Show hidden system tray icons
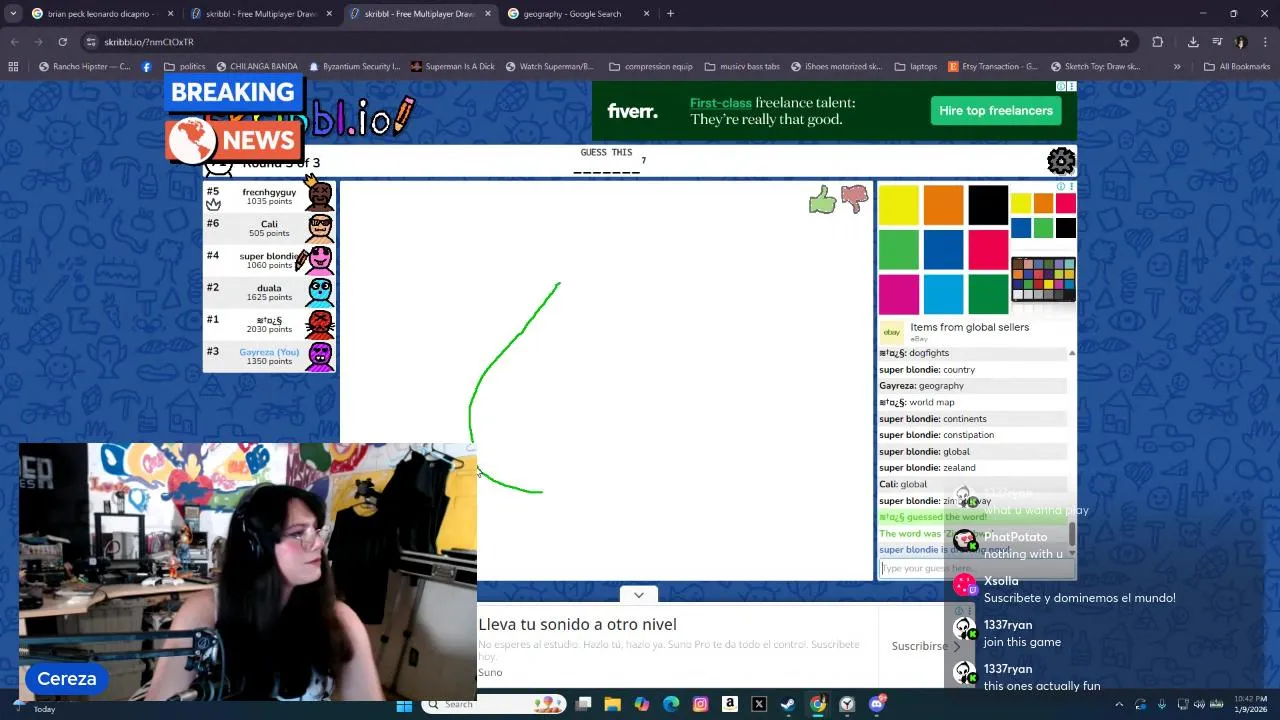Image resolution: width=1280 pixels, height=720 pixels. (1118, 705)
